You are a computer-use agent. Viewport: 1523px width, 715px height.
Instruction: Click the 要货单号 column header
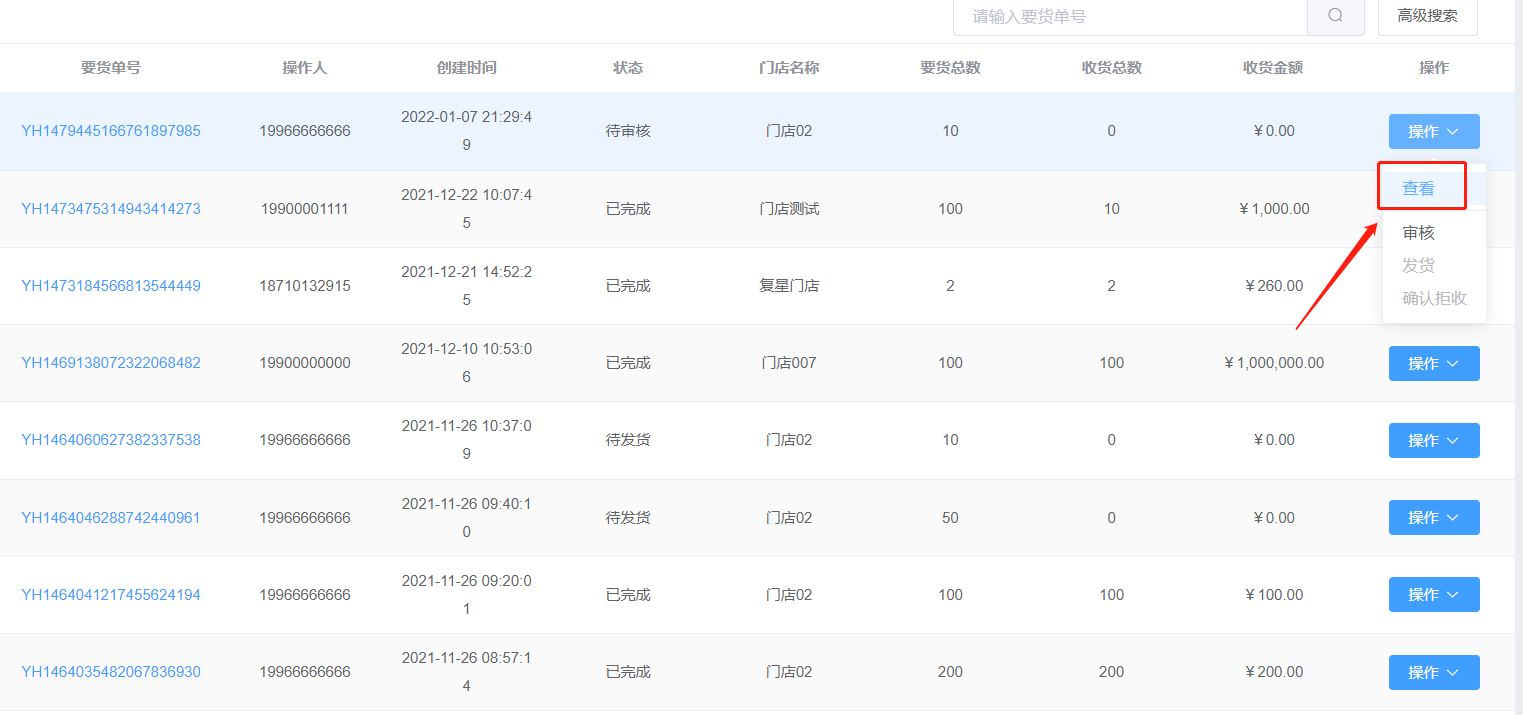(111, 68)
